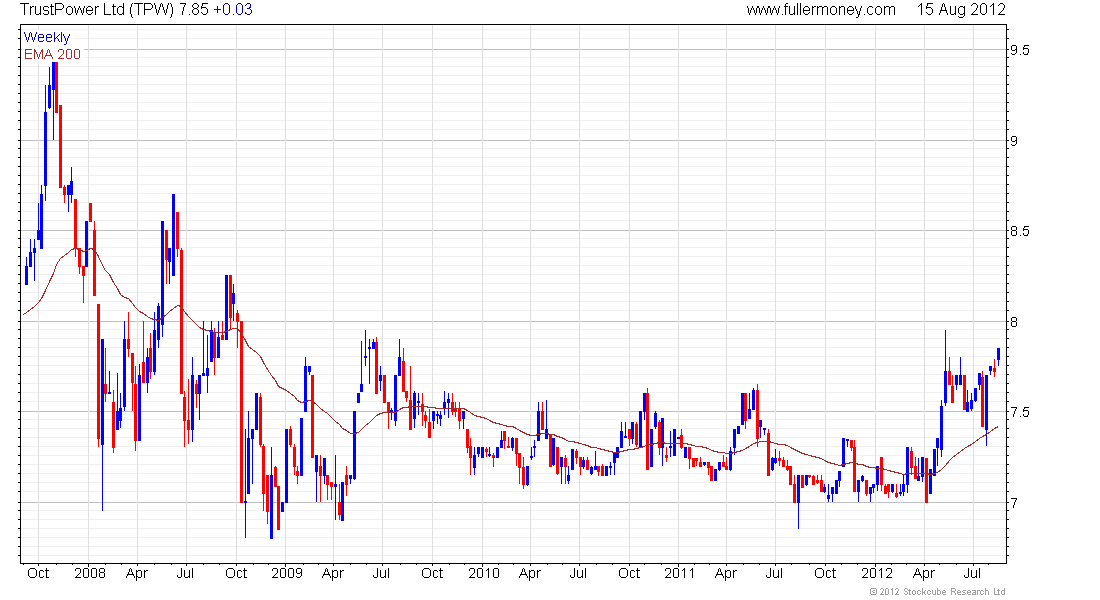Click the "EMA 200" legend label

(52, 54)
